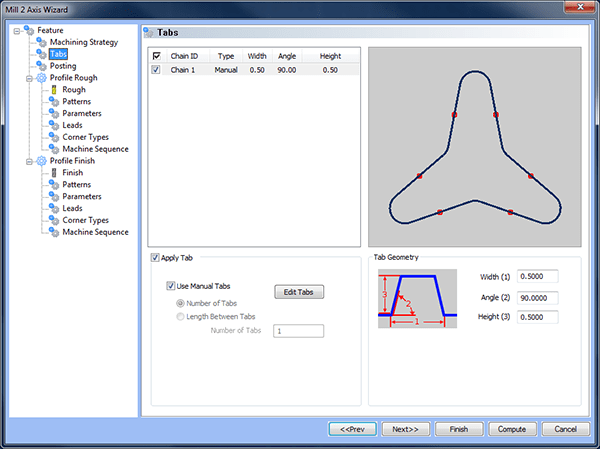This screenshot has height=449, width=600.
Task: Go to the Posting page
Action: coord(63,66)
